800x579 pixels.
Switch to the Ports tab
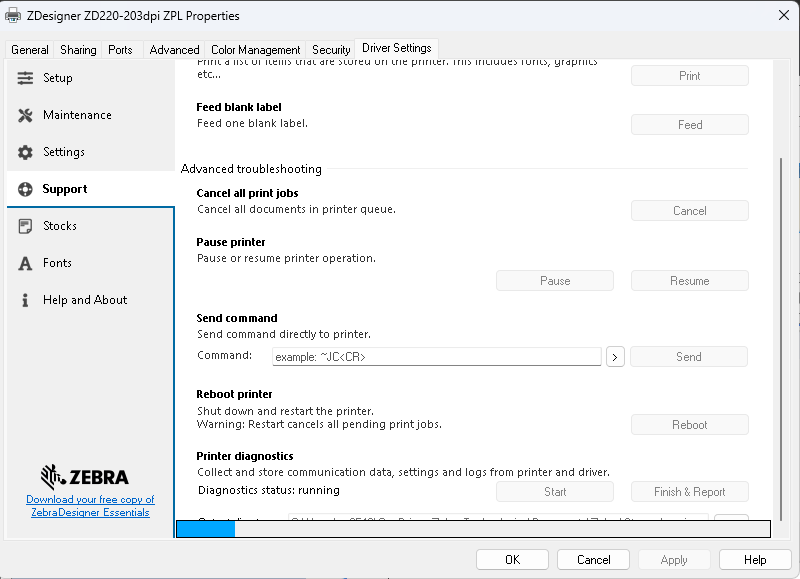[120, 48]
